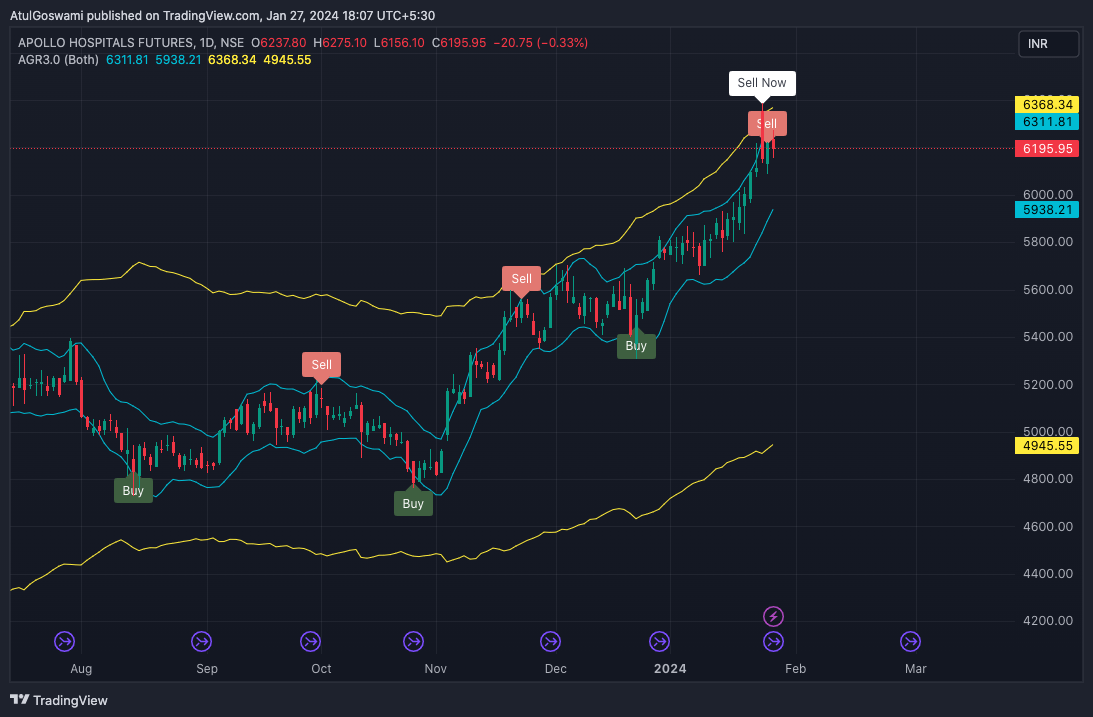Click the Buy marker before November
Viewport: 1093px width, 717px height.
point(413,503)
